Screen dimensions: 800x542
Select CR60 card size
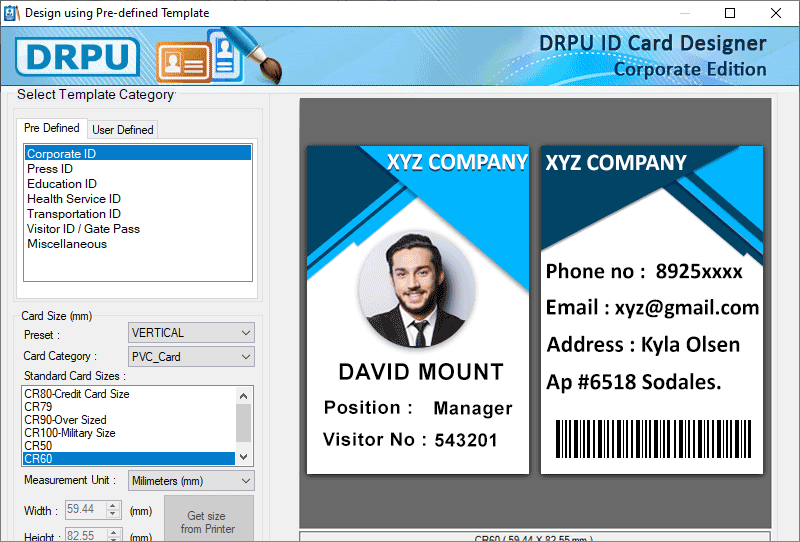(129, 459)
